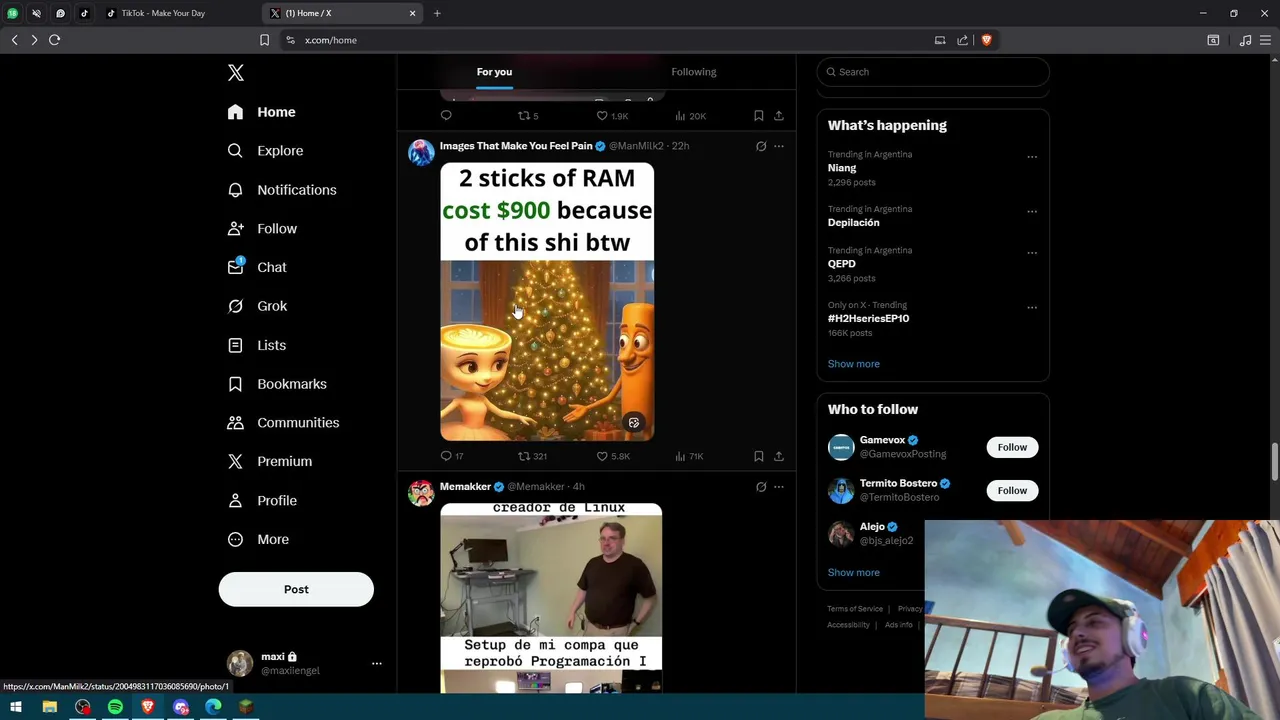This screenshot has height=720, width=1280.
Task: Open options for Depilación trend
Action: click(x=1032, y=212)
